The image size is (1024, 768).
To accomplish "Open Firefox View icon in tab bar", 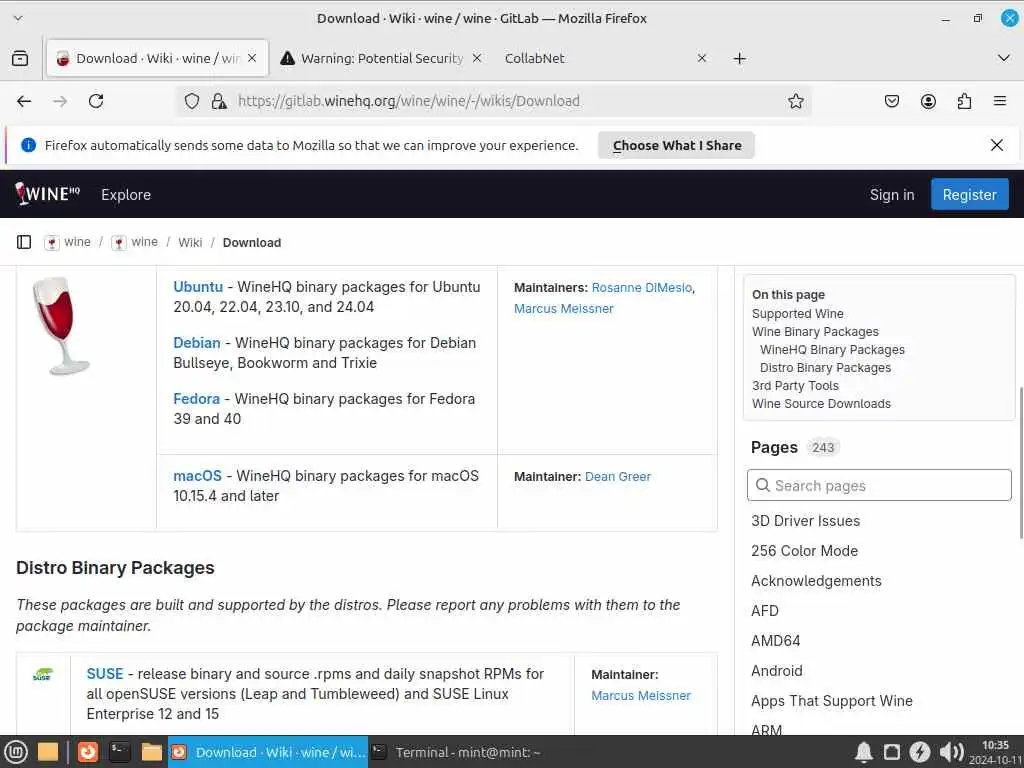I will tap(20, 58).
